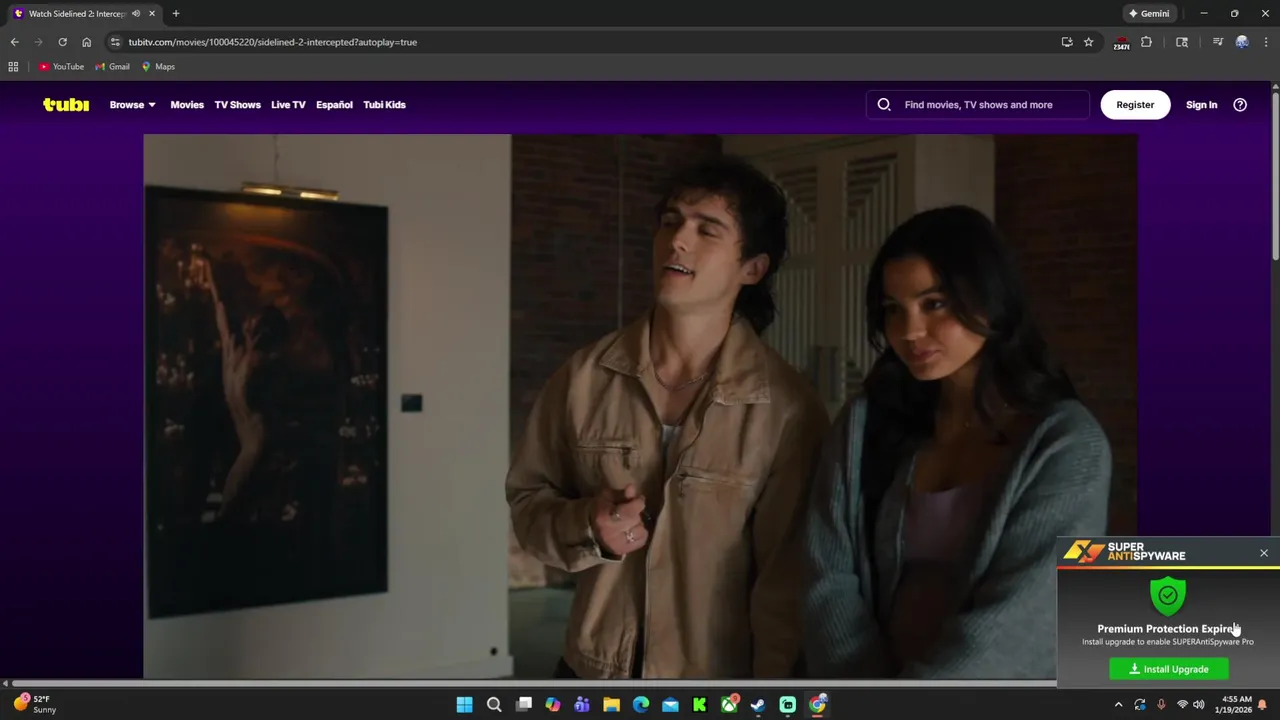1280x720 pixels.
Task: Open the Xbox app on the taskbar
Action: (x=730, y=705)
